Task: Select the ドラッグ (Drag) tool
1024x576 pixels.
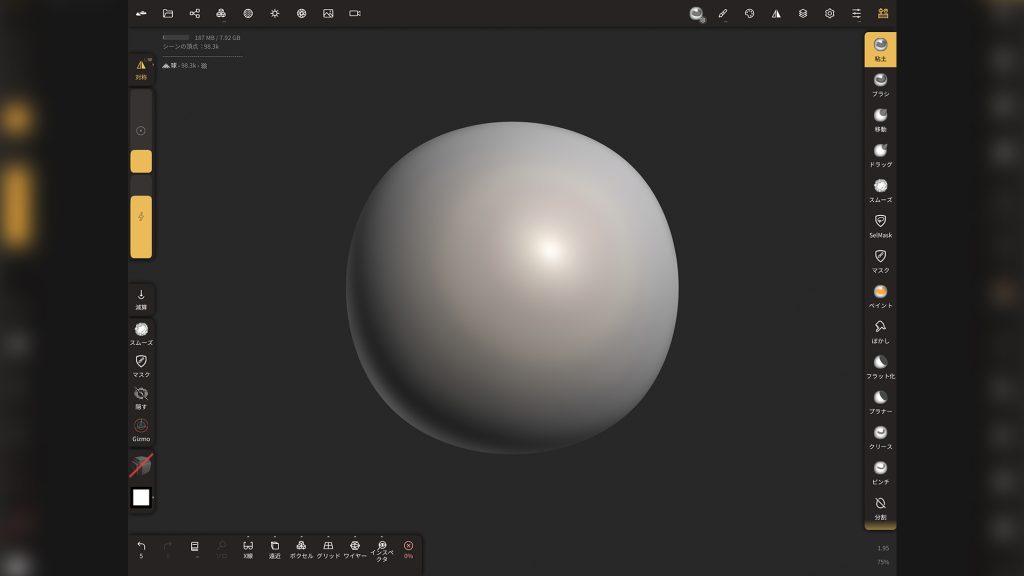Action: (880, 154)
